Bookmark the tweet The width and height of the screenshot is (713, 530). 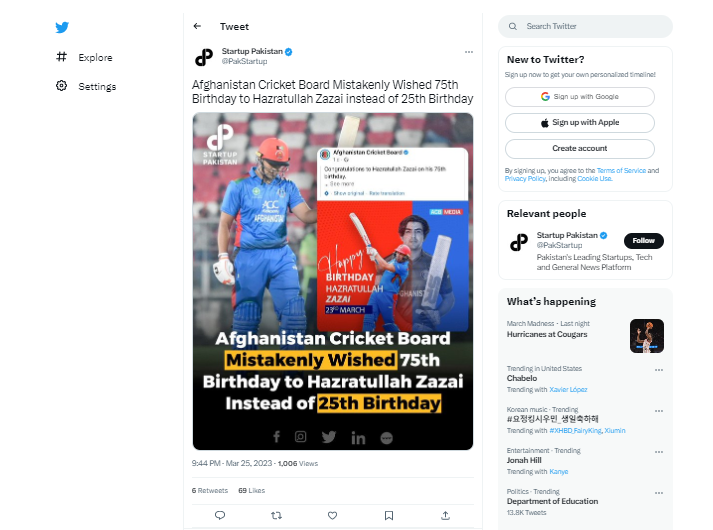pyautogui.click(x=389, y=515)
